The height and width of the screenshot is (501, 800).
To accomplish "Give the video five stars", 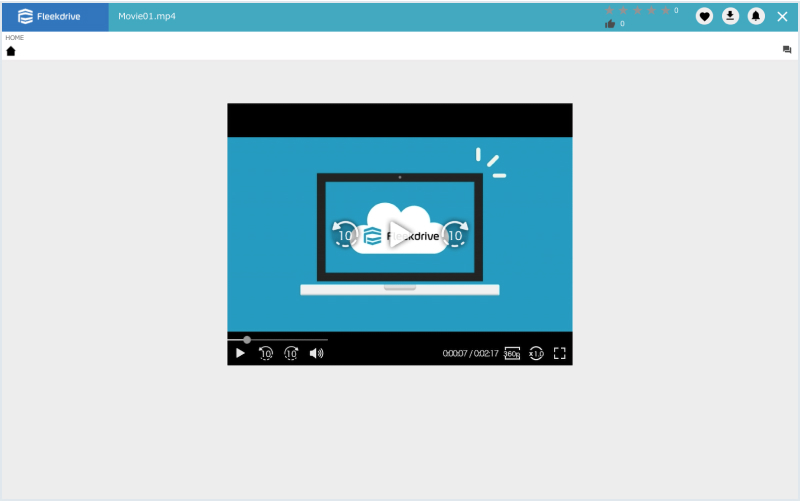I will (x=665, y=10).
